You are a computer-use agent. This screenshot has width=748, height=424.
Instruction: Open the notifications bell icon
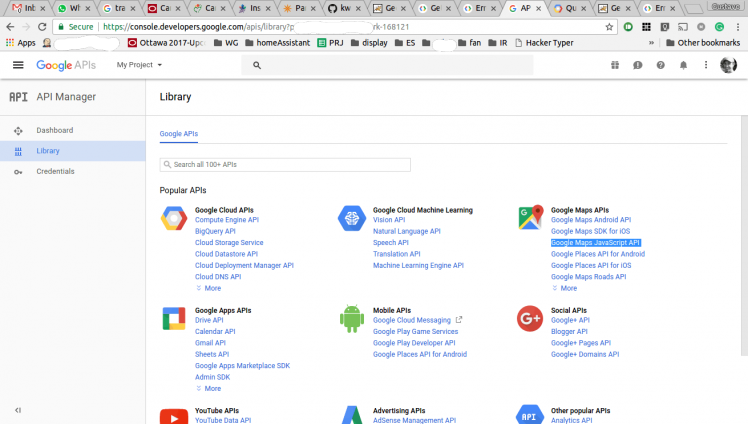tap(684, 65)
